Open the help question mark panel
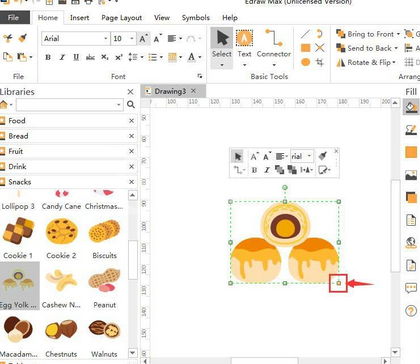The image size is (420, 364). click(411, 311)
